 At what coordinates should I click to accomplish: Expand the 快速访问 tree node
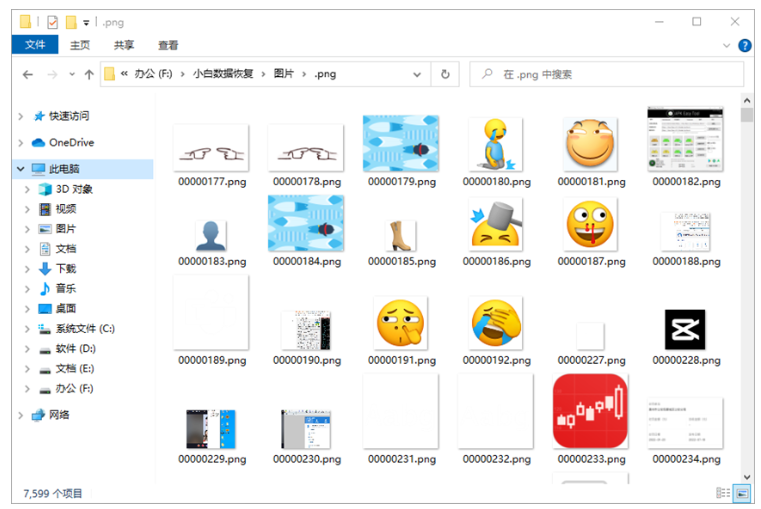(21, 116)
